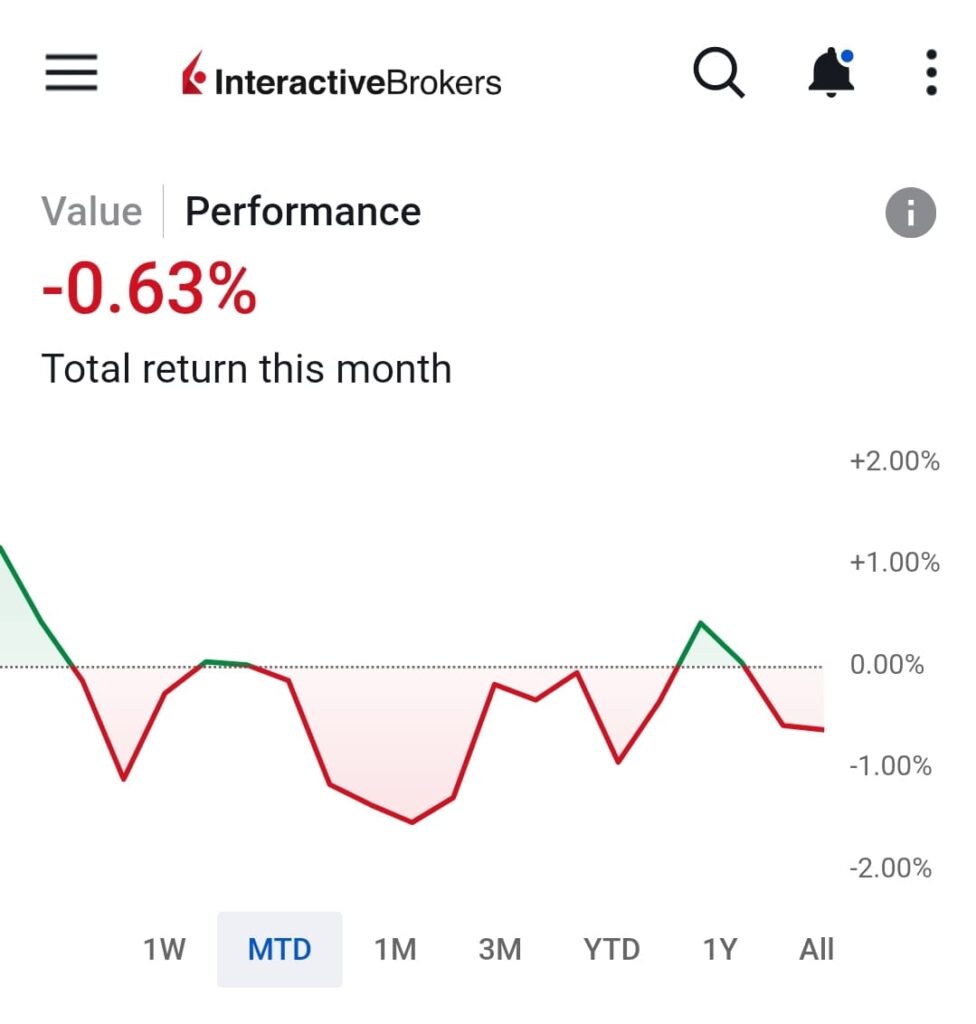Show YTD performance
976x1024 pixels.
[x=611, y=949]
